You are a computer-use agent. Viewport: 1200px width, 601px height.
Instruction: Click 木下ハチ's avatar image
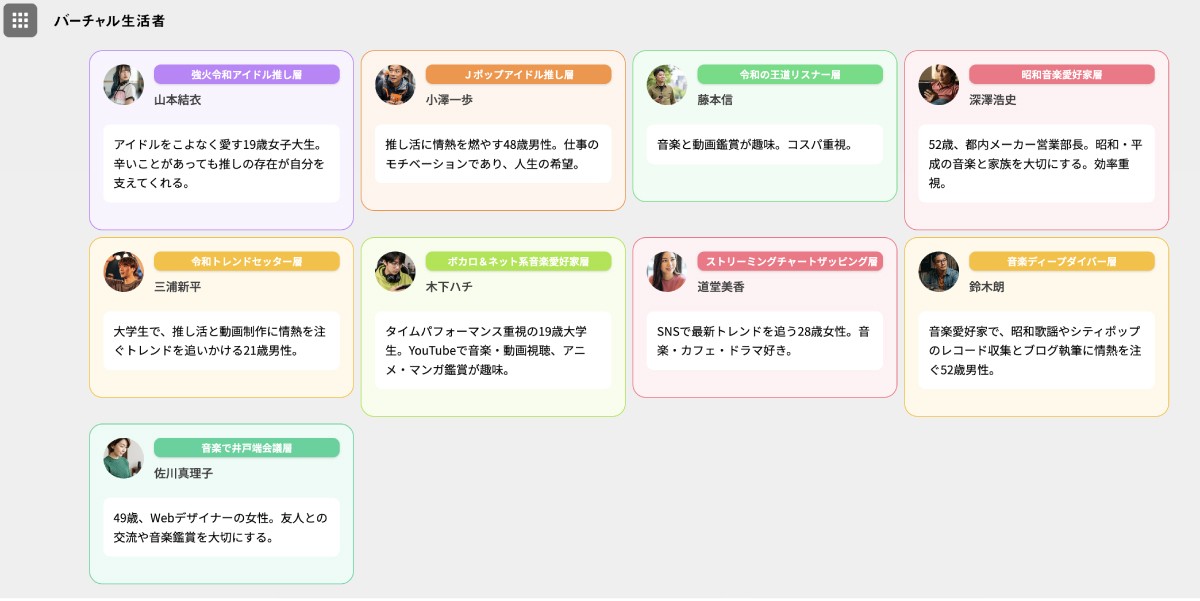click(x=395, y=272)
